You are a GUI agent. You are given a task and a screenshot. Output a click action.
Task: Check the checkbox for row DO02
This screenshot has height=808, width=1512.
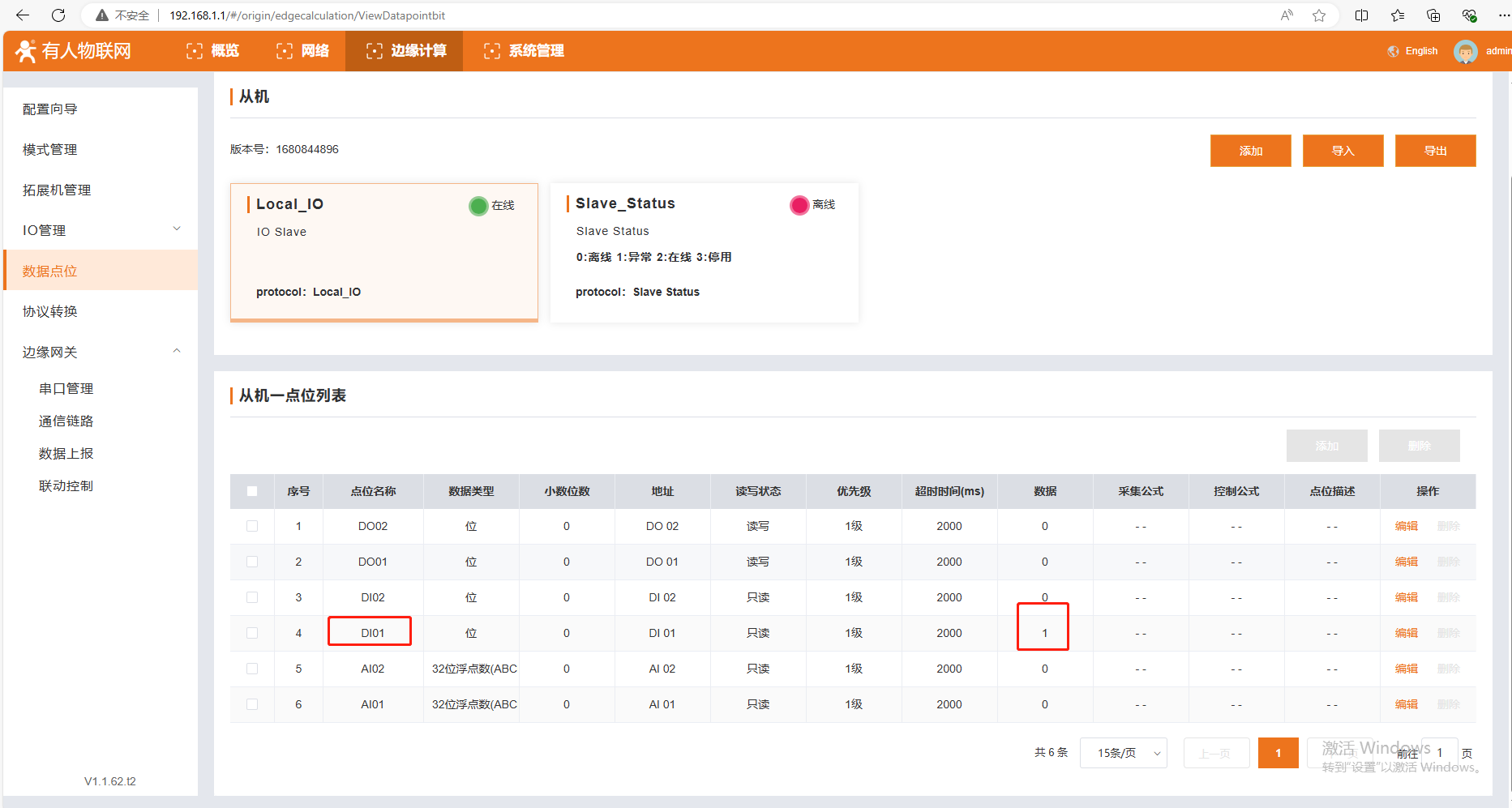point(252,526)
